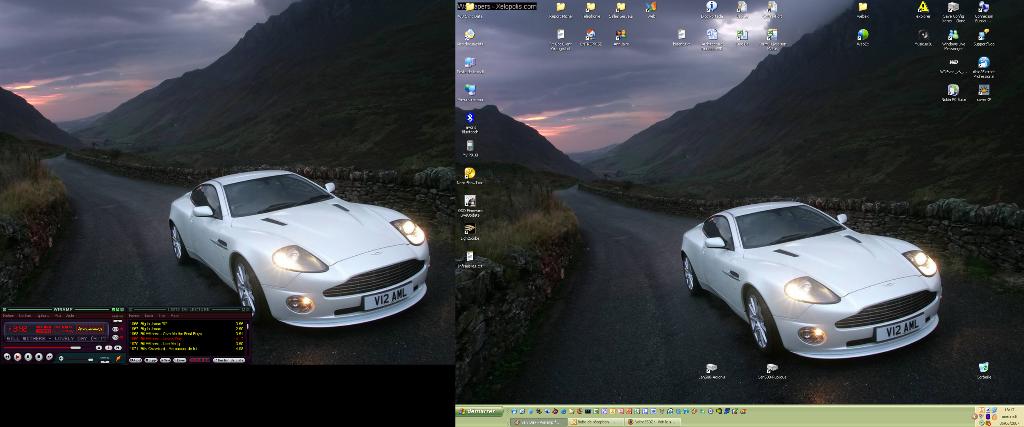
Task: Open the Options menu in Winamp's main window
Action: [x=41, y=316]
